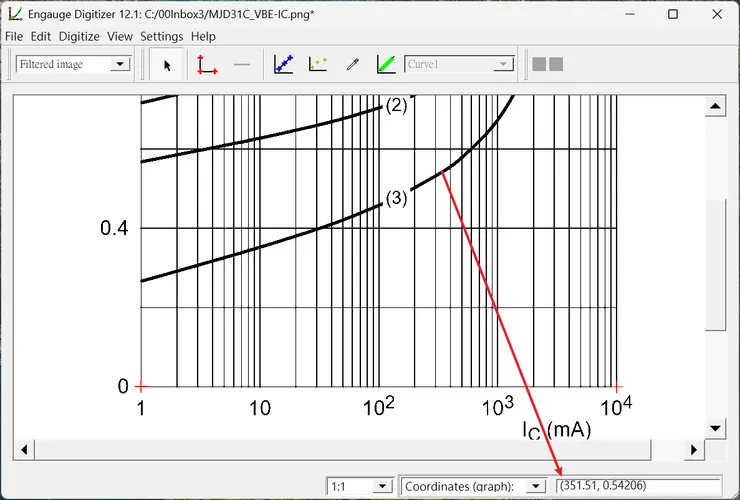Select the arrow Select tool
The width and height of the screenshot is (740, 500).
pos(167,65)
